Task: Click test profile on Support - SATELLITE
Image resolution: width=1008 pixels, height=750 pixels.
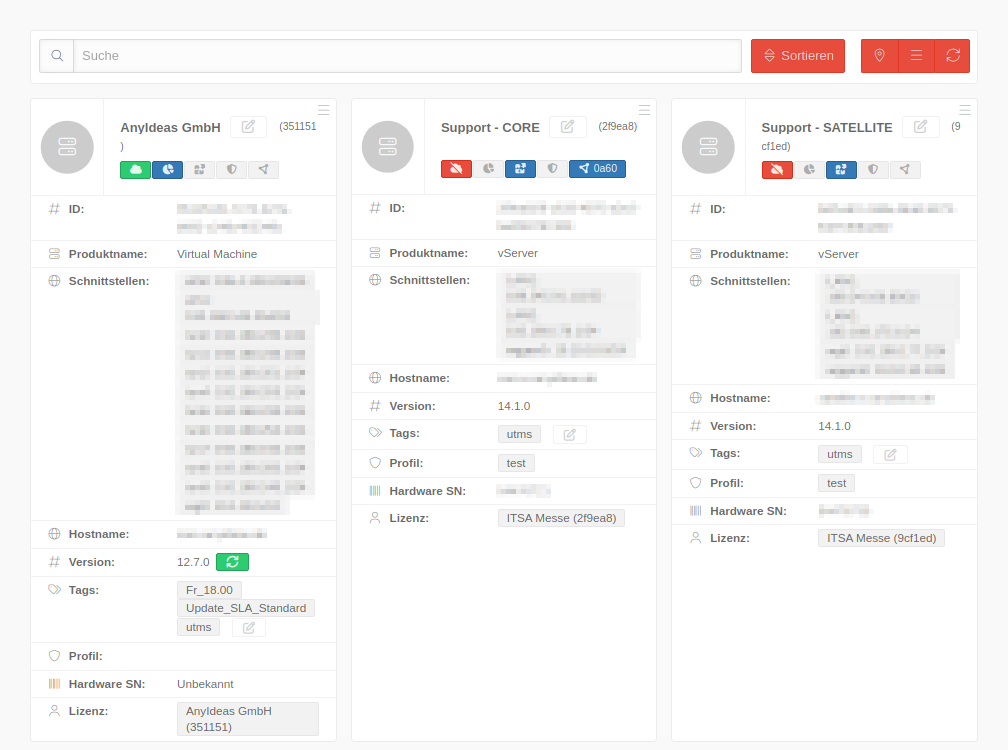Action: (x=836, y=483)
